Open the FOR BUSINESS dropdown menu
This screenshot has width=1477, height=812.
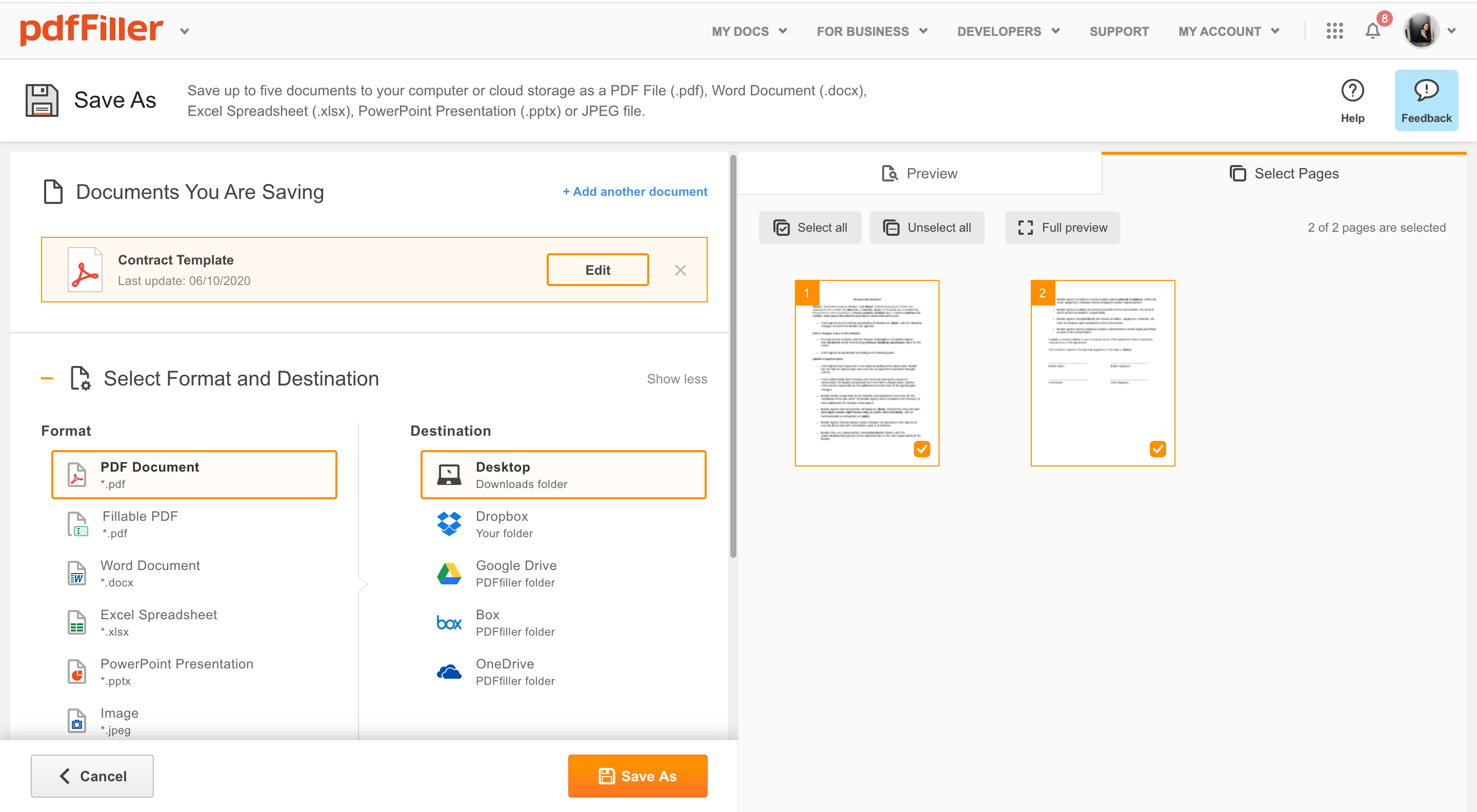click(x=871, y=31)
